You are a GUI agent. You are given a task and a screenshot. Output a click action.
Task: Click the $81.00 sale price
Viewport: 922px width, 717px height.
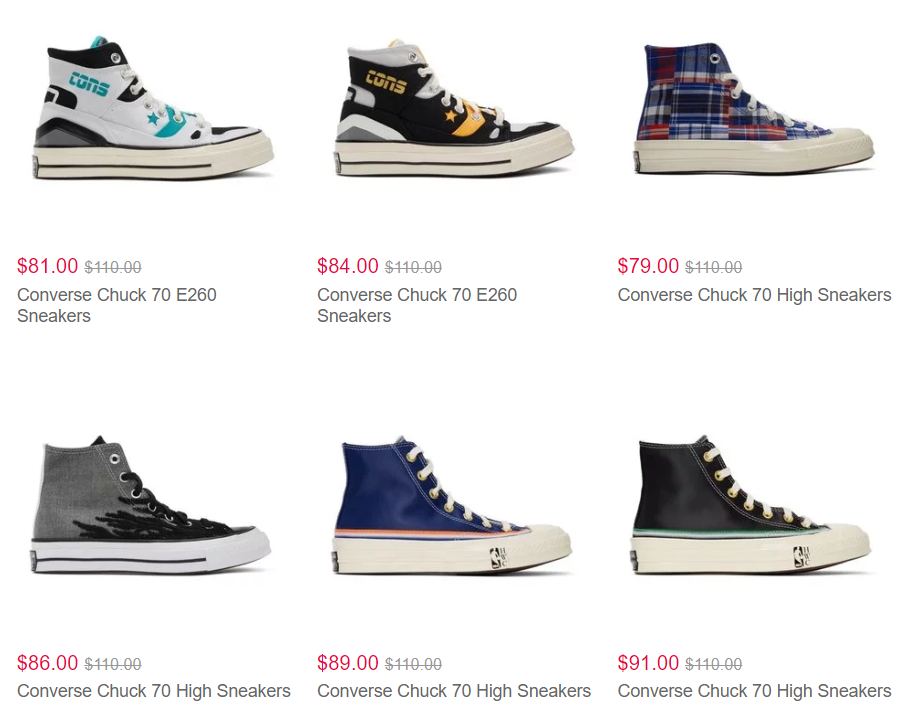click(48, 266)
